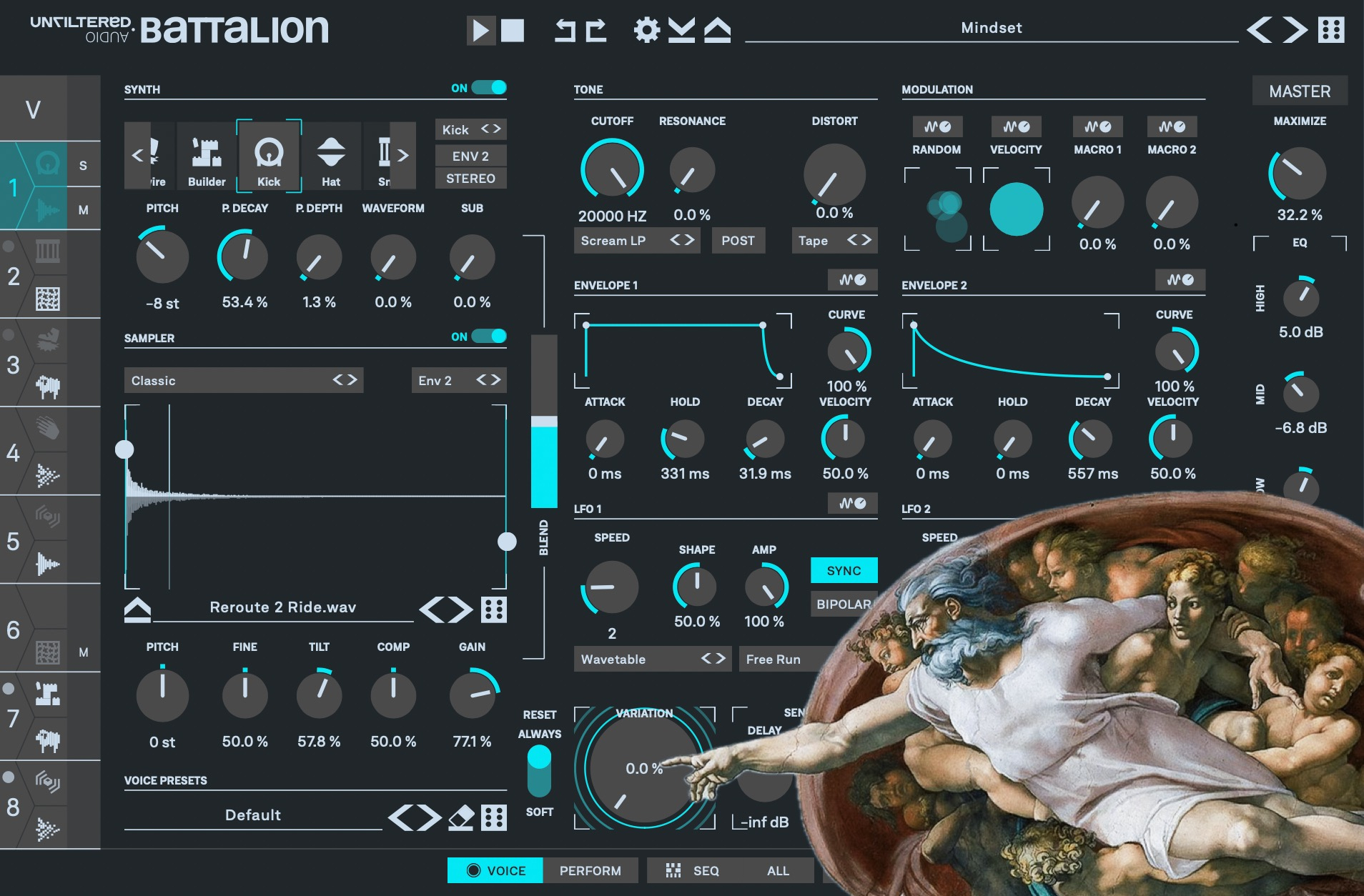Toggle the Synth ON switch

(x=489, y=88)
